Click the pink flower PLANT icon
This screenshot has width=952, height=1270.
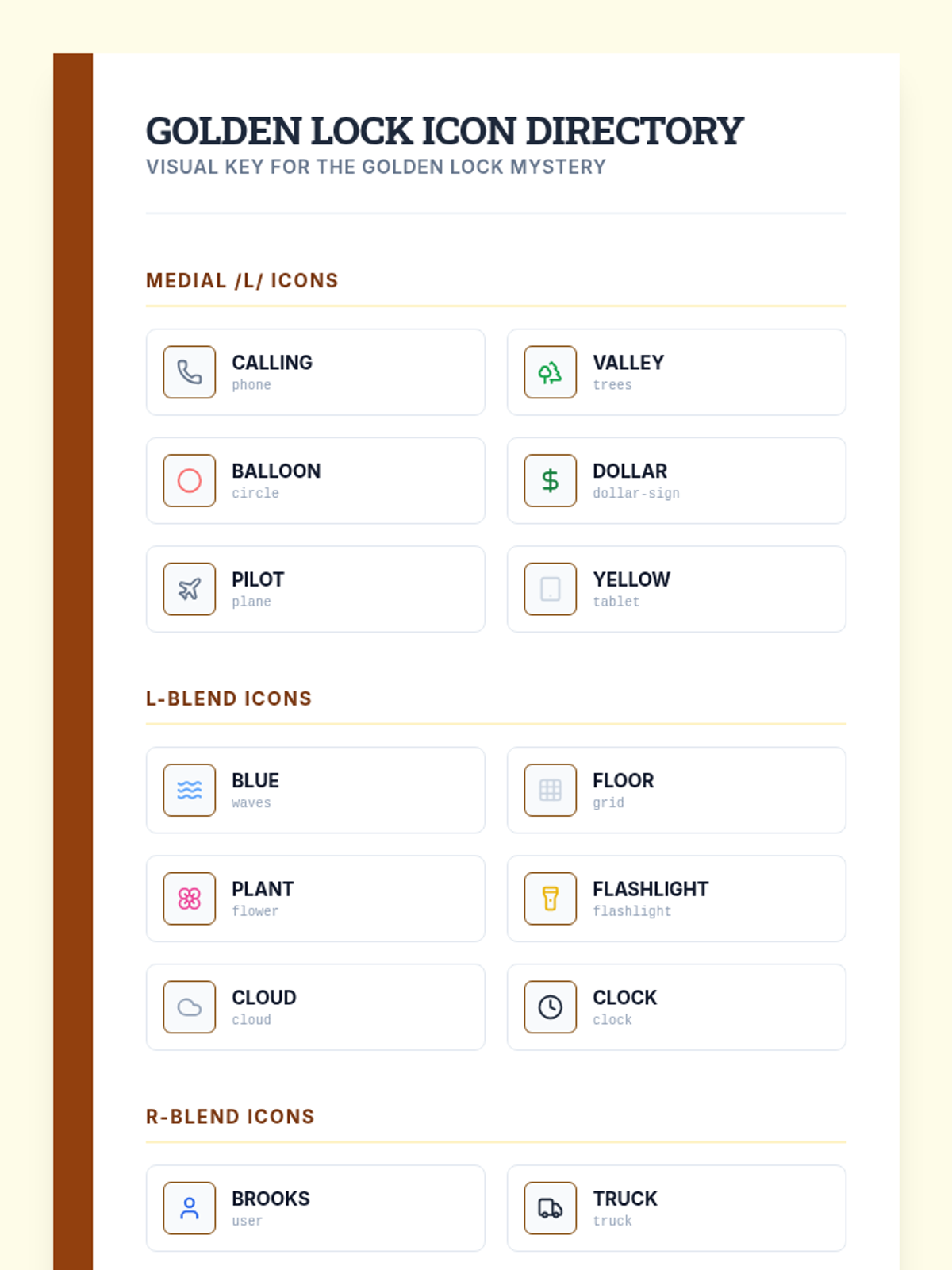point(189,899)
